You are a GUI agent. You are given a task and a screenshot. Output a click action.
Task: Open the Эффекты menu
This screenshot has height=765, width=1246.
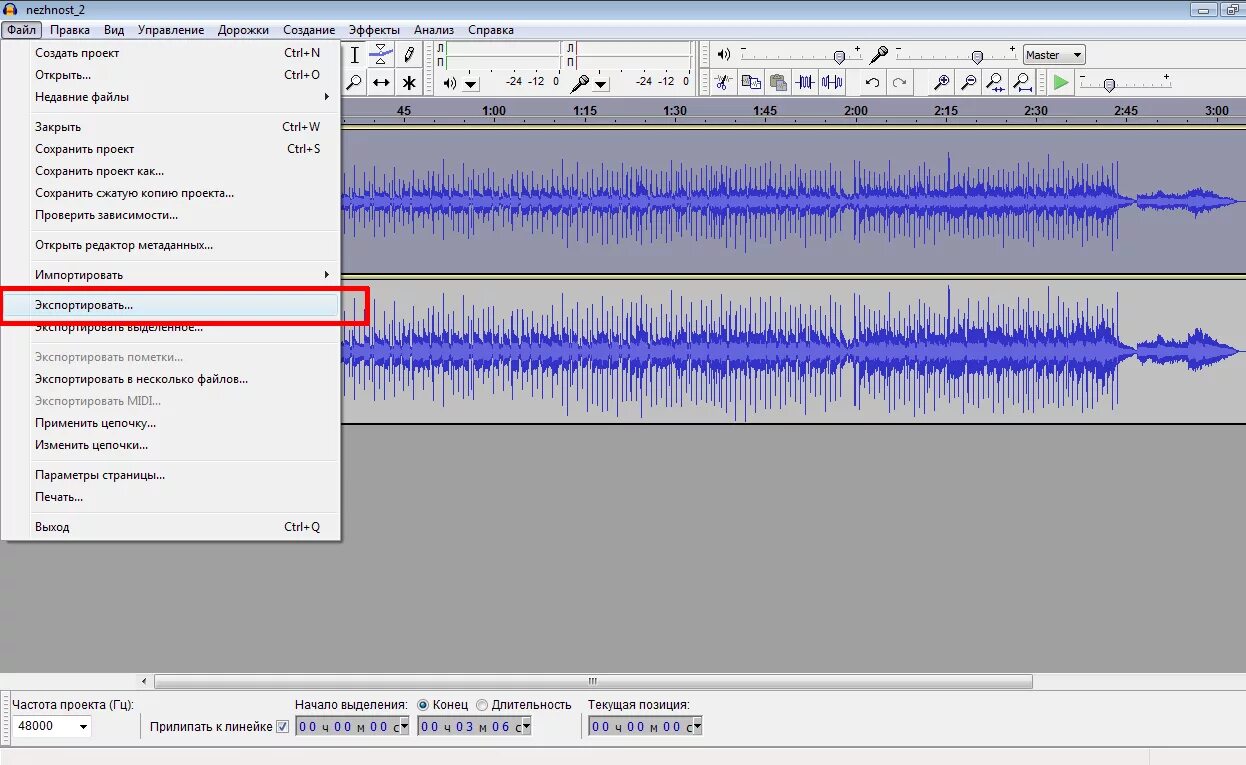(374, 30)
